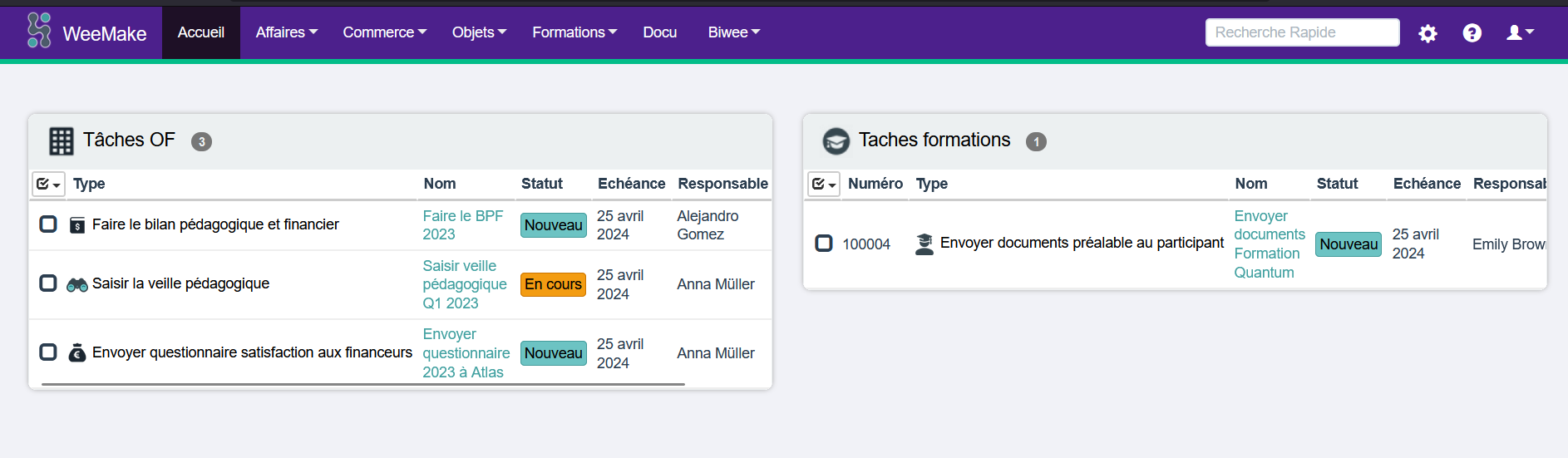Check the Faire le bilan pédagogique row
This screenshot has width=1568, height=458.
pos(48,224)
